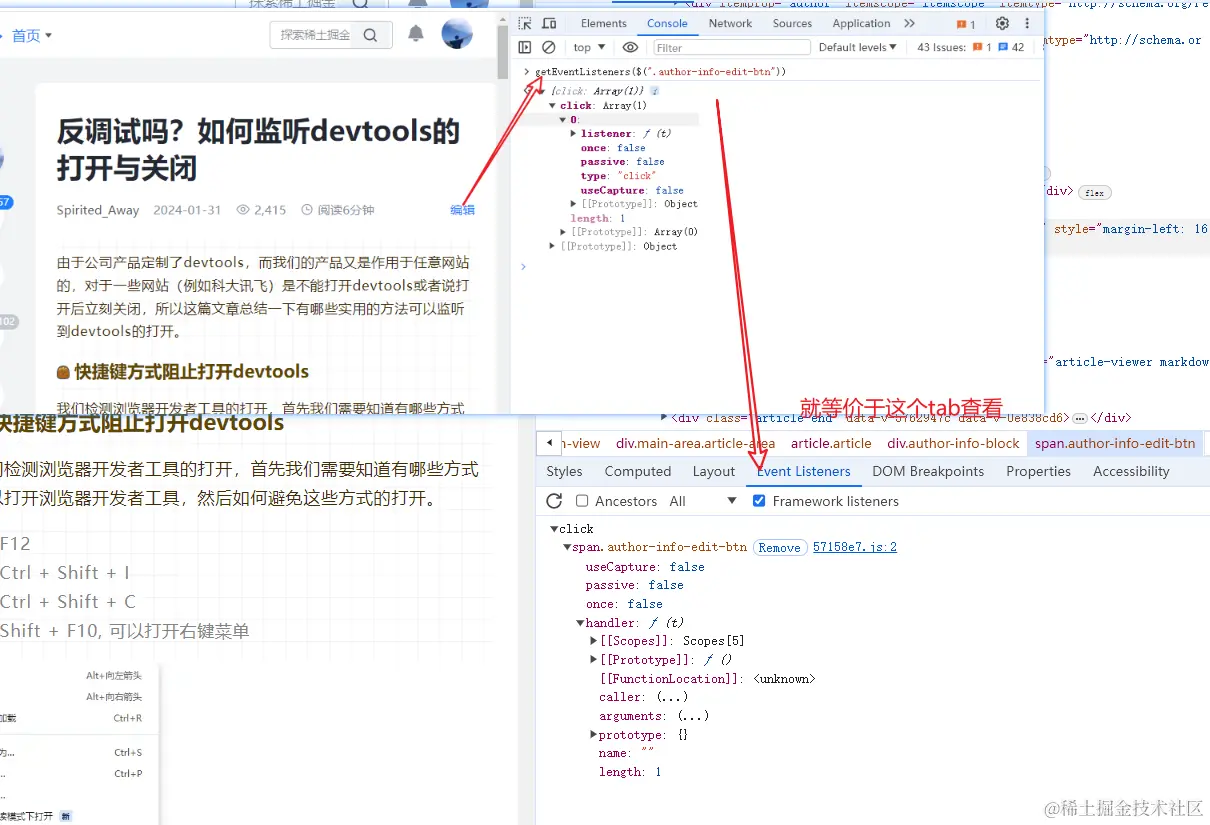Collapse the click event group in Event Listeners
The height and width of the screenshot is (825, 1210).
[554, 528]
